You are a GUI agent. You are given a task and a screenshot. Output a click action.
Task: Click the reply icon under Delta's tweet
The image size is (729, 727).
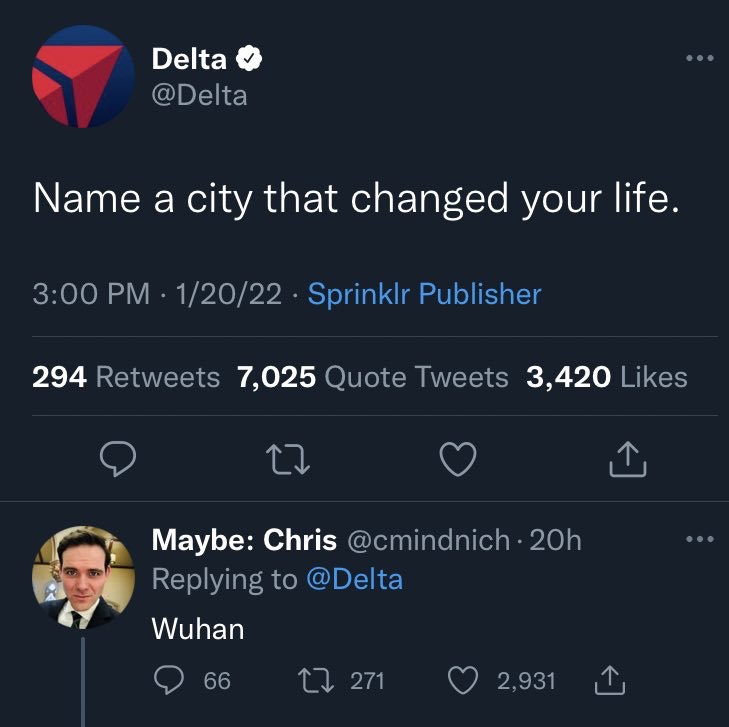[x=118, y=458]
